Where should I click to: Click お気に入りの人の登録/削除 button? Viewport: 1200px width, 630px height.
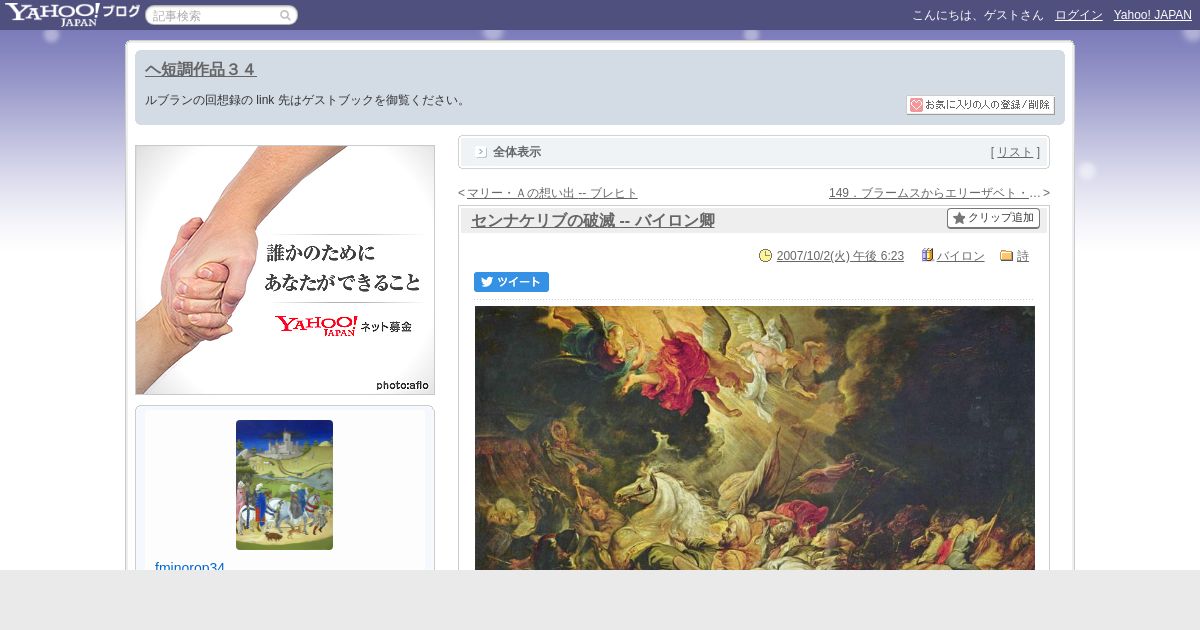point(980,105)
